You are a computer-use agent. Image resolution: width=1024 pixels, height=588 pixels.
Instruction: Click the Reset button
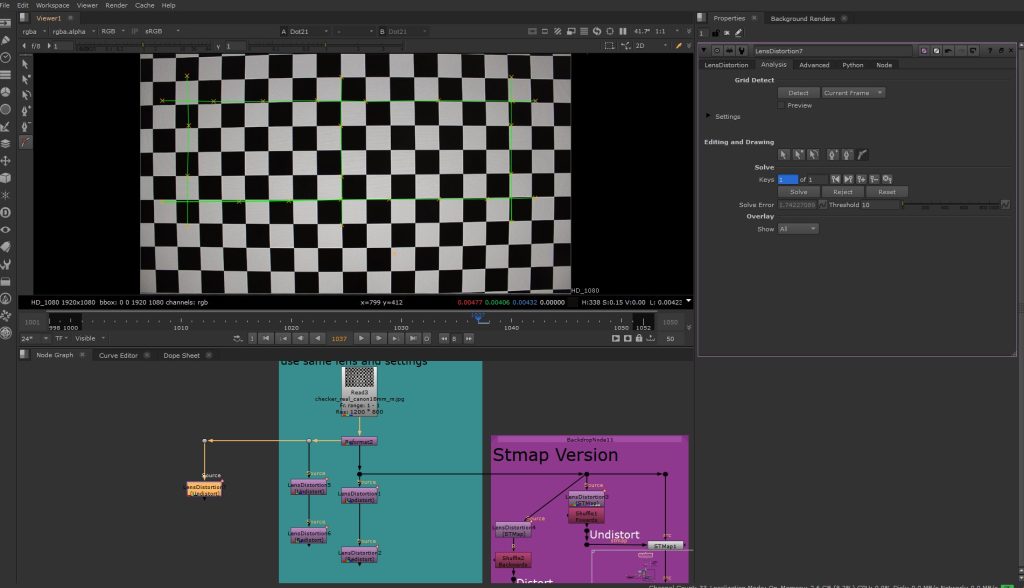tap(887, 192)
